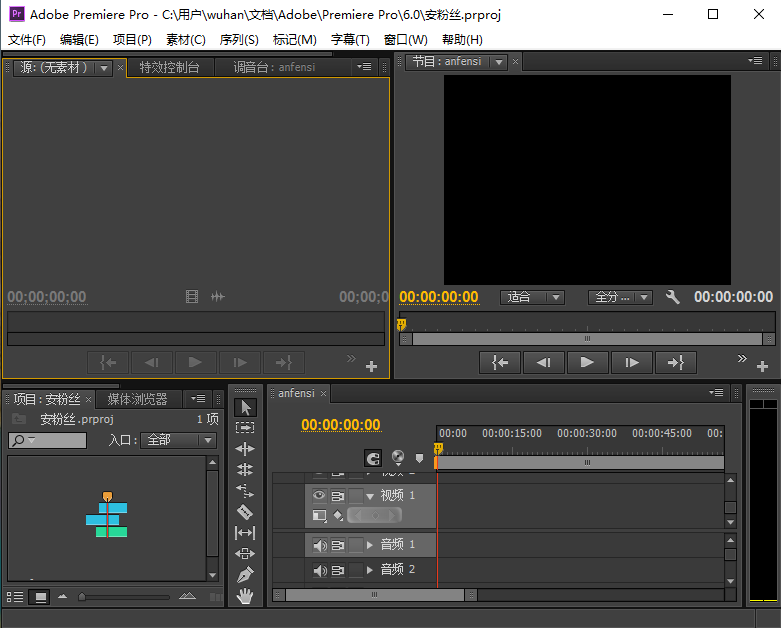Click the program monitor step forward button

(x=631, y=363)
